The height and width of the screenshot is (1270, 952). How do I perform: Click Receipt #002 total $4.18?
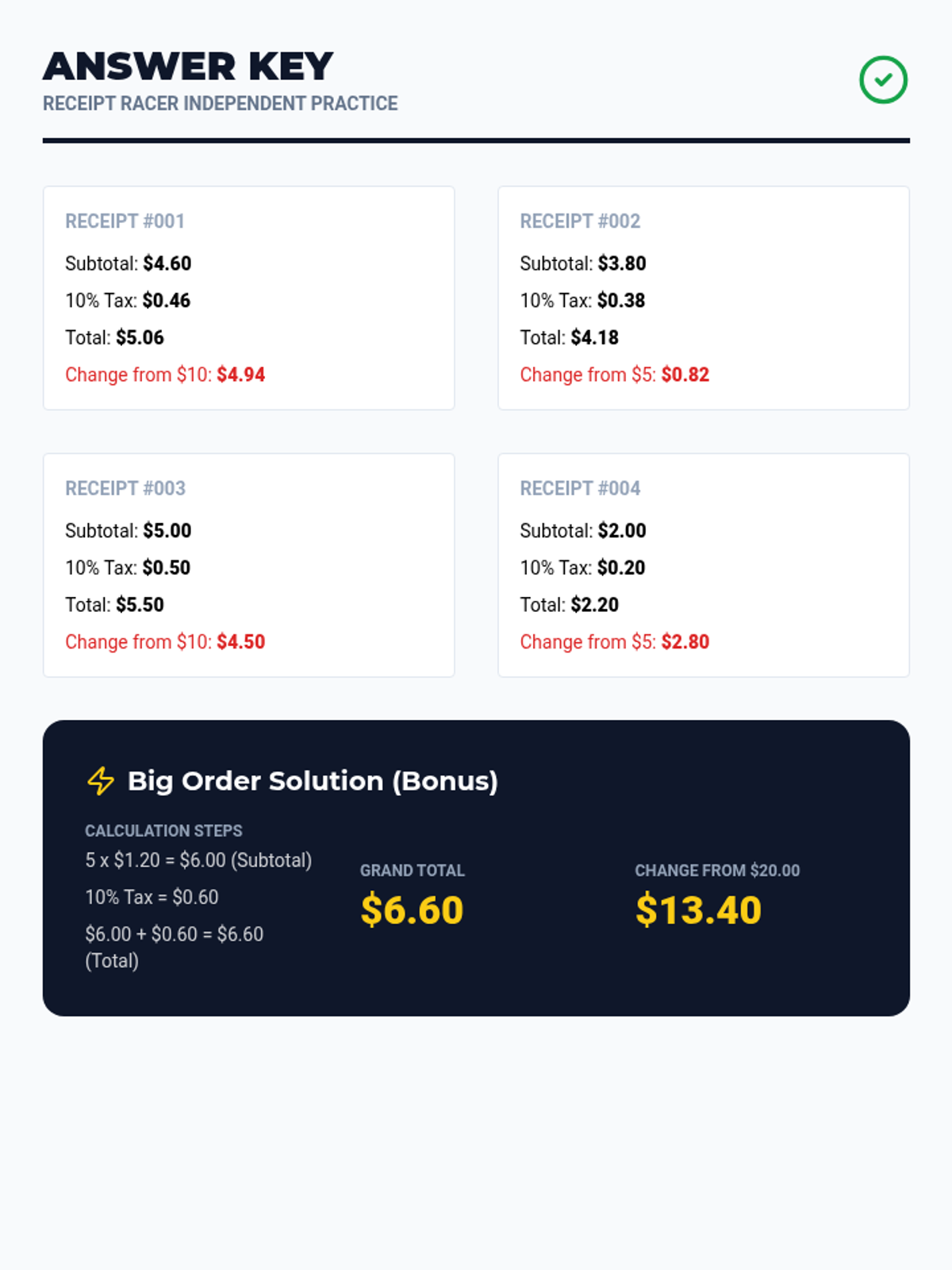570,337
